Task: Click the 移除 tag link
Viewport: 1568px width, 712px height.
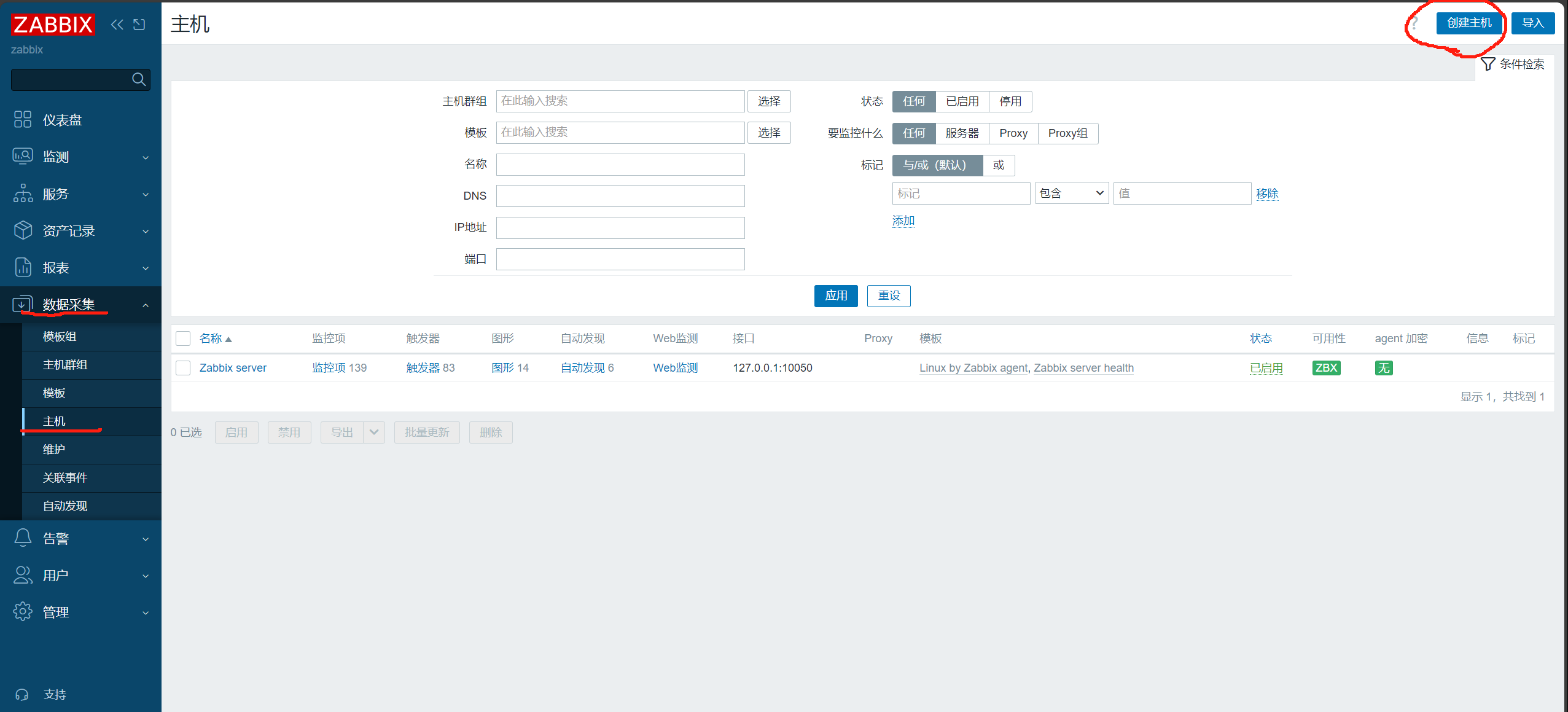Action: pos(1267,194)
